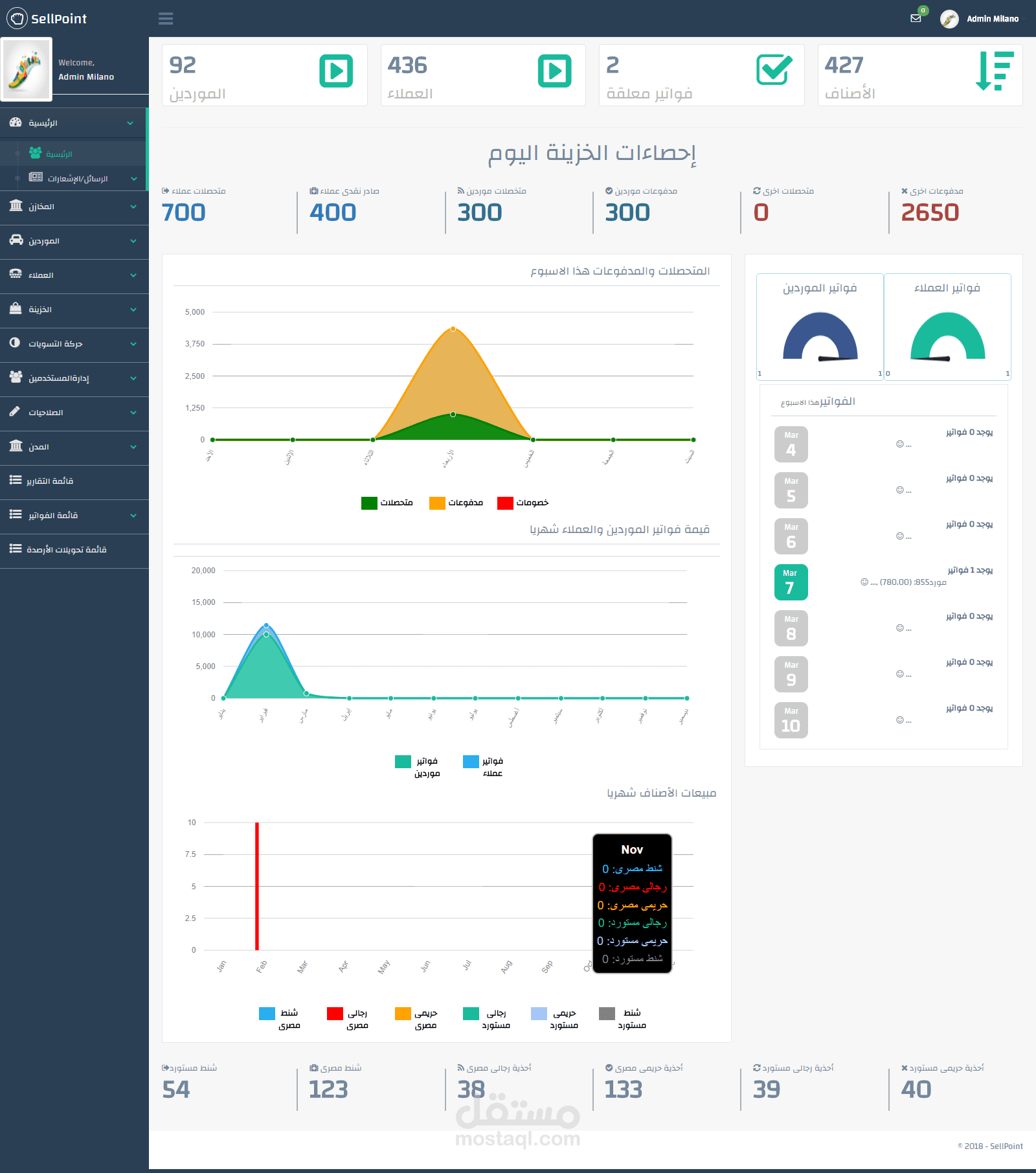Image resolution: width=1036 pixels, height=1173 pixels.
Task: Click the dashboard icon beside الرئيسية
Action: point(16,122)
